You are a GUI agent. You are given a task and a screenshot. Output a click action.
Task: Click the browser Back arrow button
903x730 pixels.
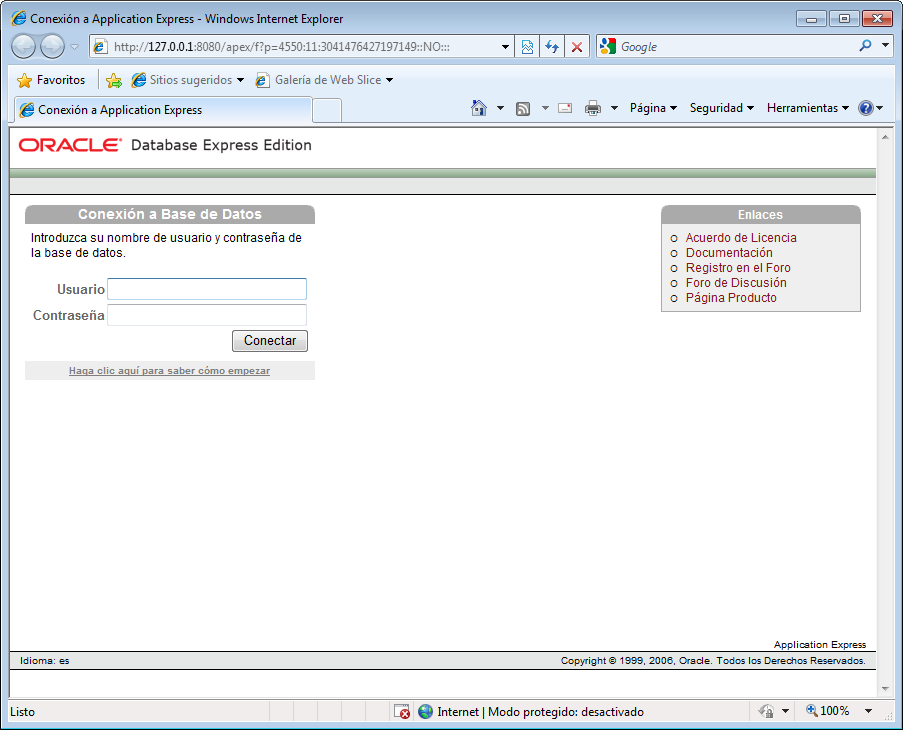24,47
